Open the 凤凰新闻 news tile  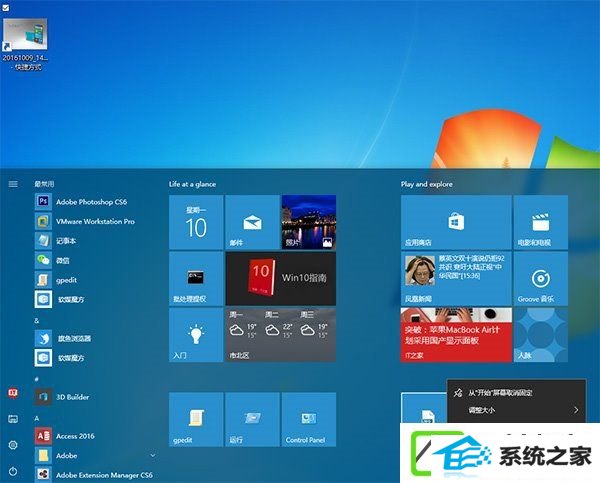[x=456, y=279]
